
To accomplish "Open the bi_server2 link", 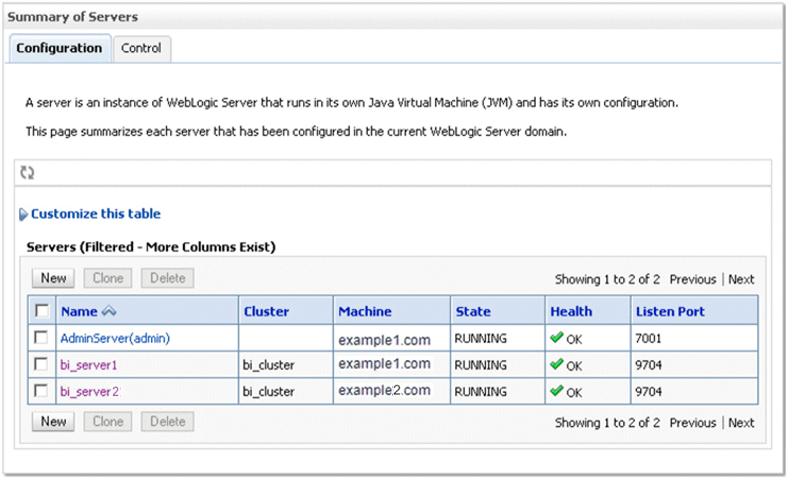I will 90,391.
